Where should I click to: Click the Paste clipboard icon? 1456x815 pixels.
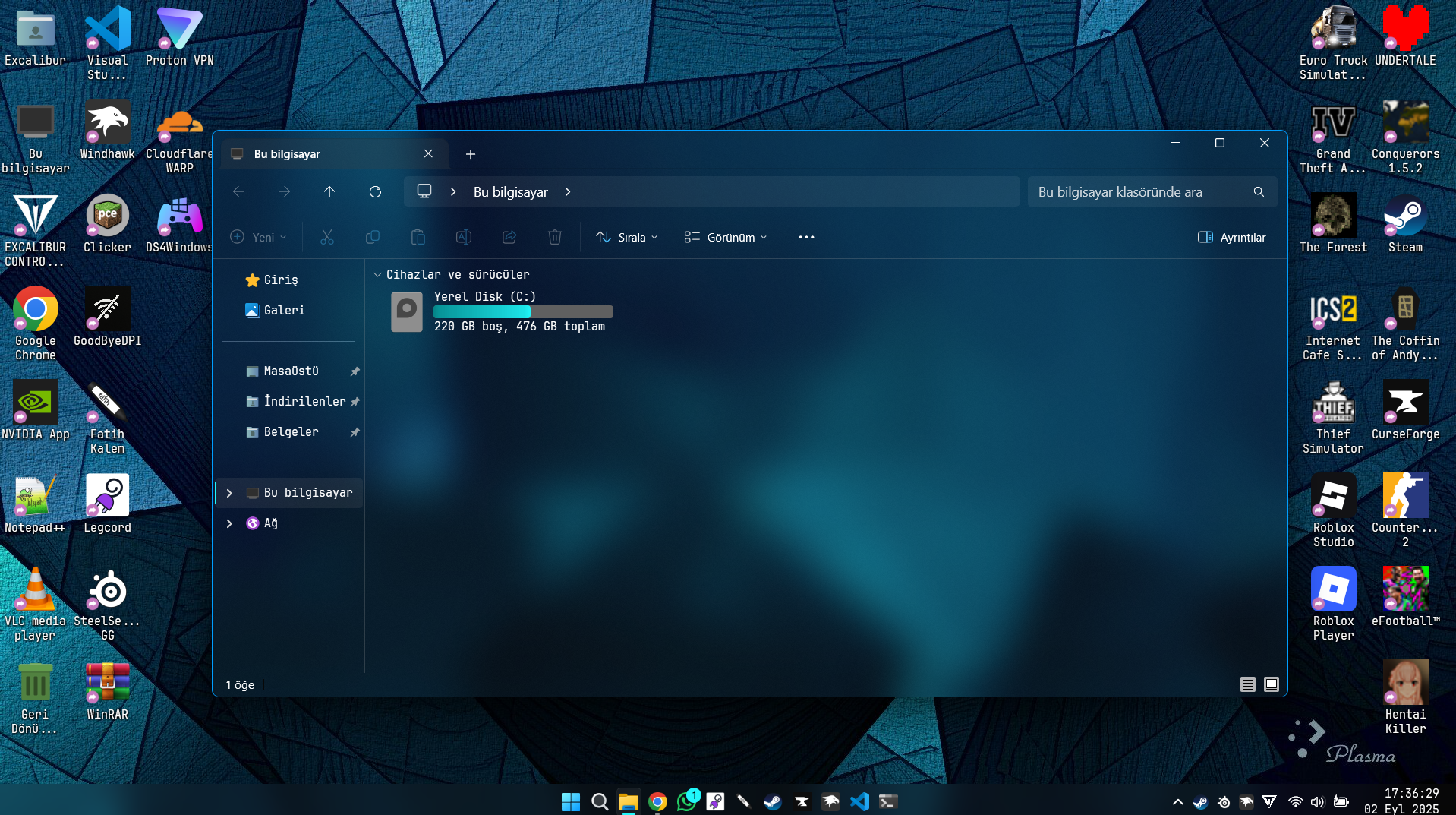point(418,237)
